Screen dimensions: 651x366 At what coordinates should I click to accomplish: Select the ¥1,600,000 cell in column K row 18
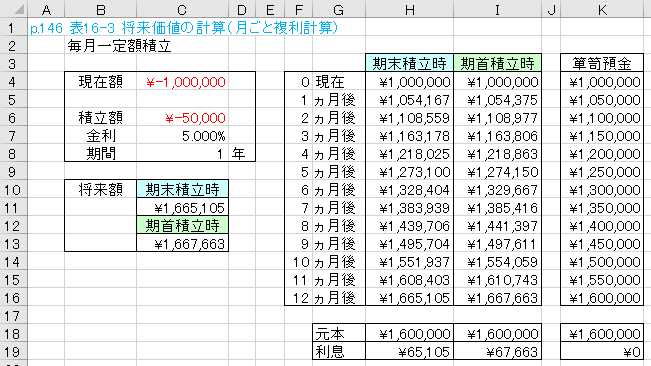(602, 333)
